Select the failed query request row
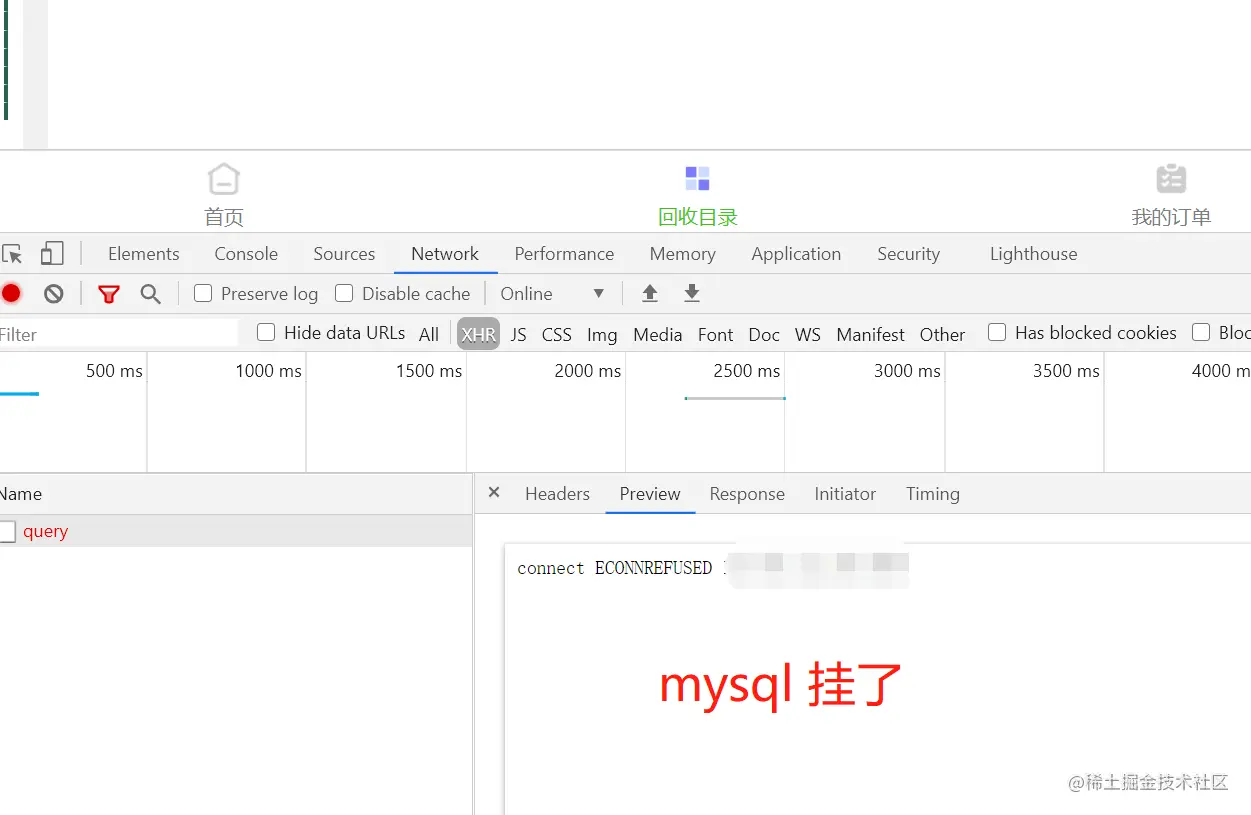1251x815 pixels. (x=236, y=532)
